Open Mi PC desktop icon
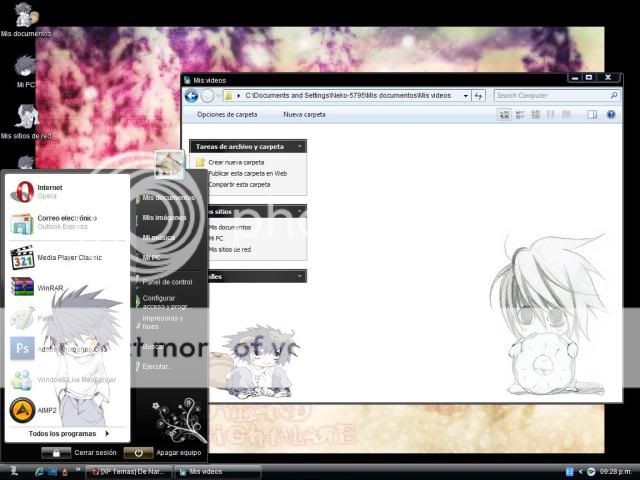The height and width of the screenshot is (480, 640). coord(26,72)
